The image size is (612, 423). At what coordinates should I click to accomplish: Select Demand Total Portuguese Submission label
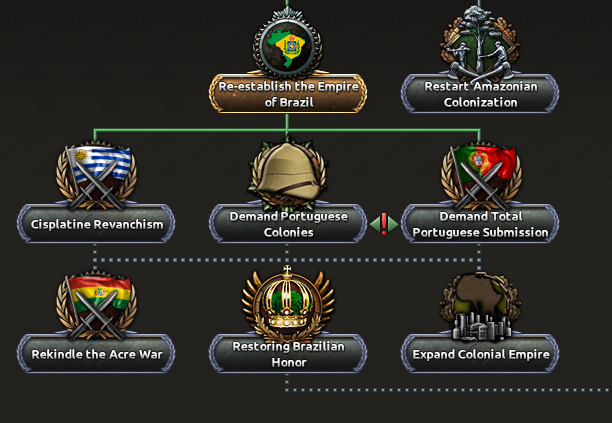click(x=480, y=224)
